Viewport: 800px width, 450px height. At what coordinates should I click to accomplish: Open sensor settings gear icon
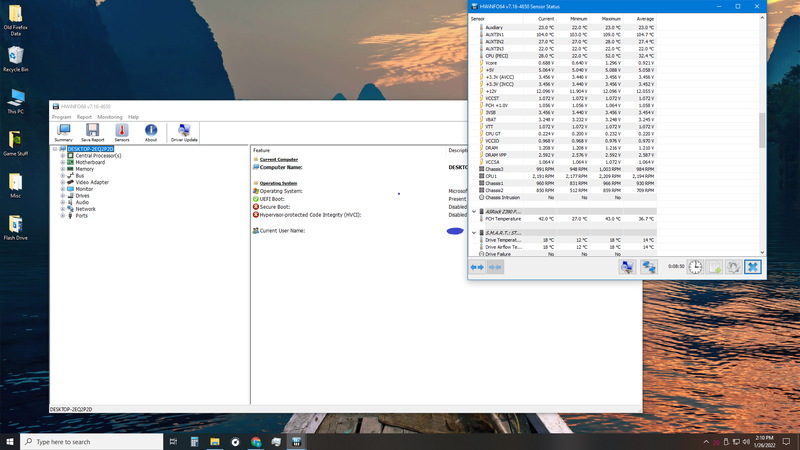[733, 267]
